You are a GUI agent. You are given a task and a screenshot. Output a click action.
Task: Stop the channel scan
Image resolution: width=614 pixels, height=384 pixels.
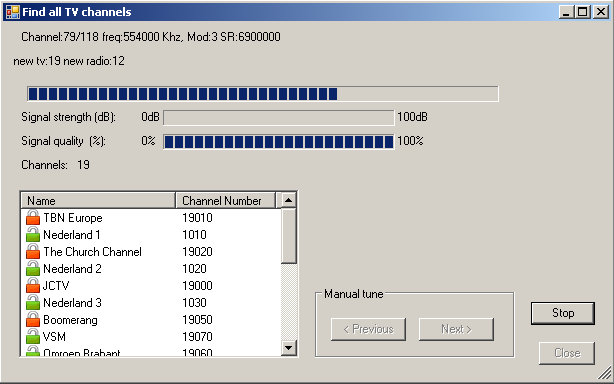point(563,313)
